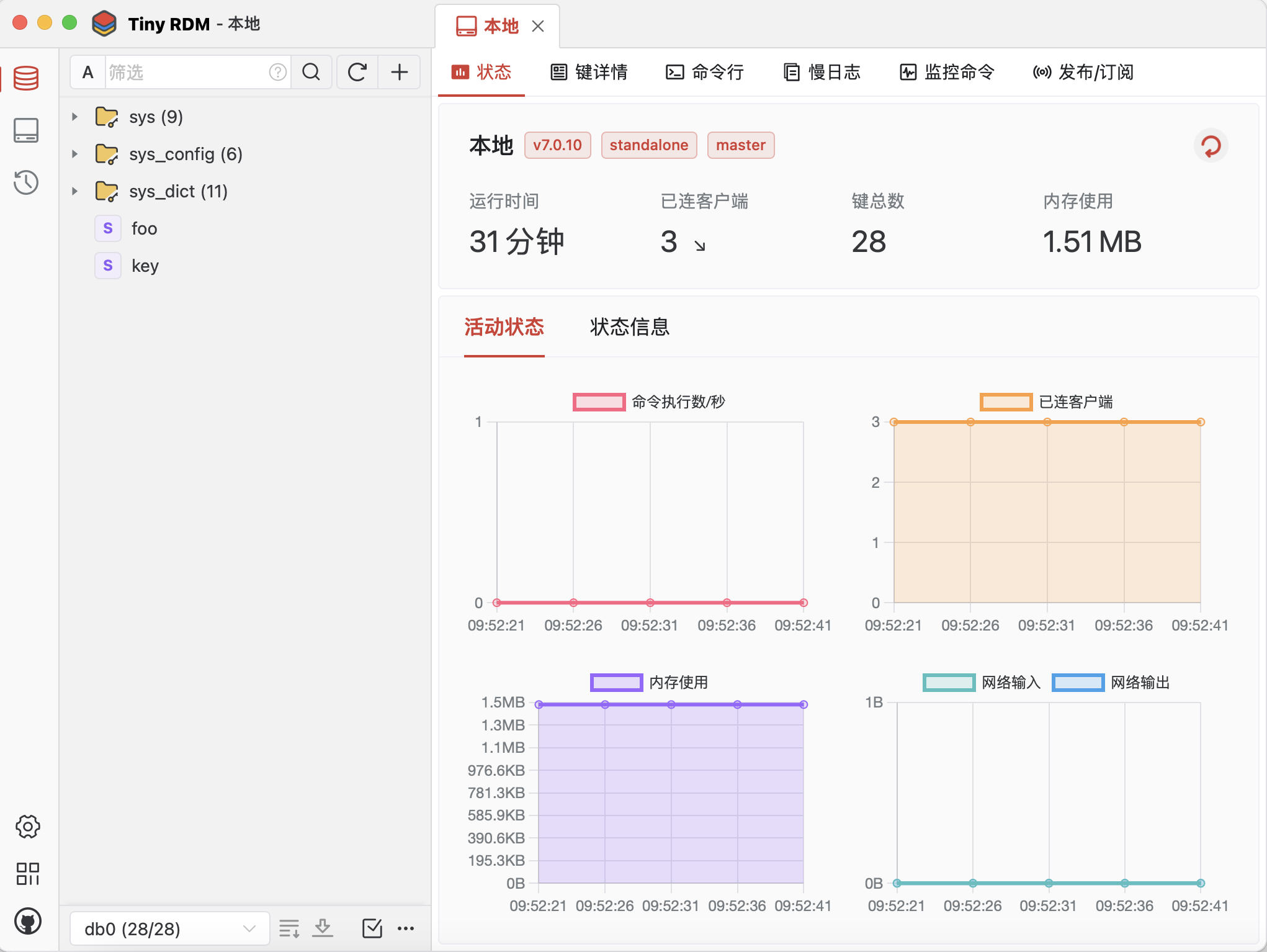
Task: Click the standalone mode tag
Action: 649,145
